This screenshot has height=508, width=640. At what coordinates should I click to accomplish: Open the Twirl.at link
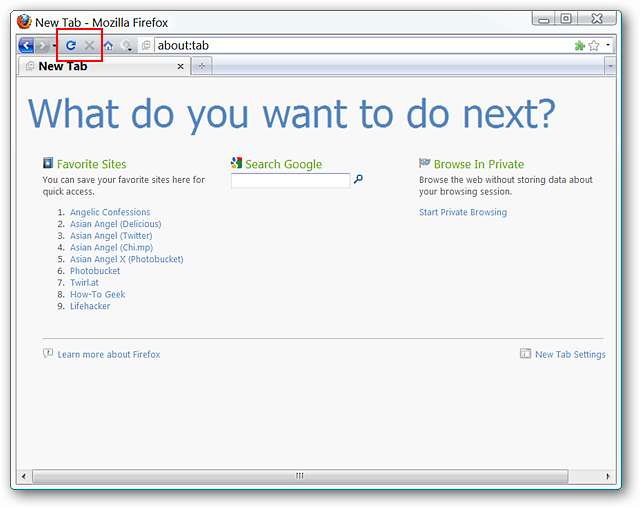click(84, 282)
